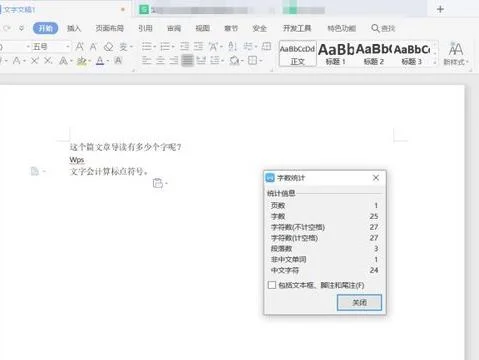479x360 pixels.
Task: Switch to the 插入 tab
Action: tap(74, 28)
